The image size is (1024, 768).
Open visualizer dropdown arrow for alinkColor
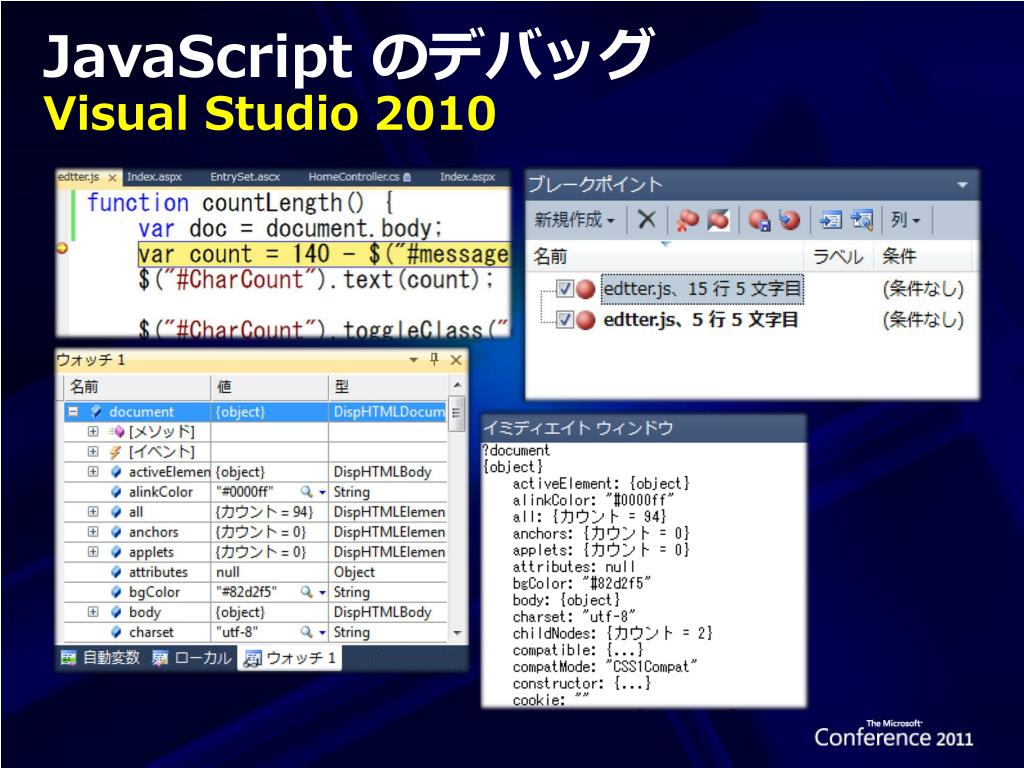(x=323, y=492)
